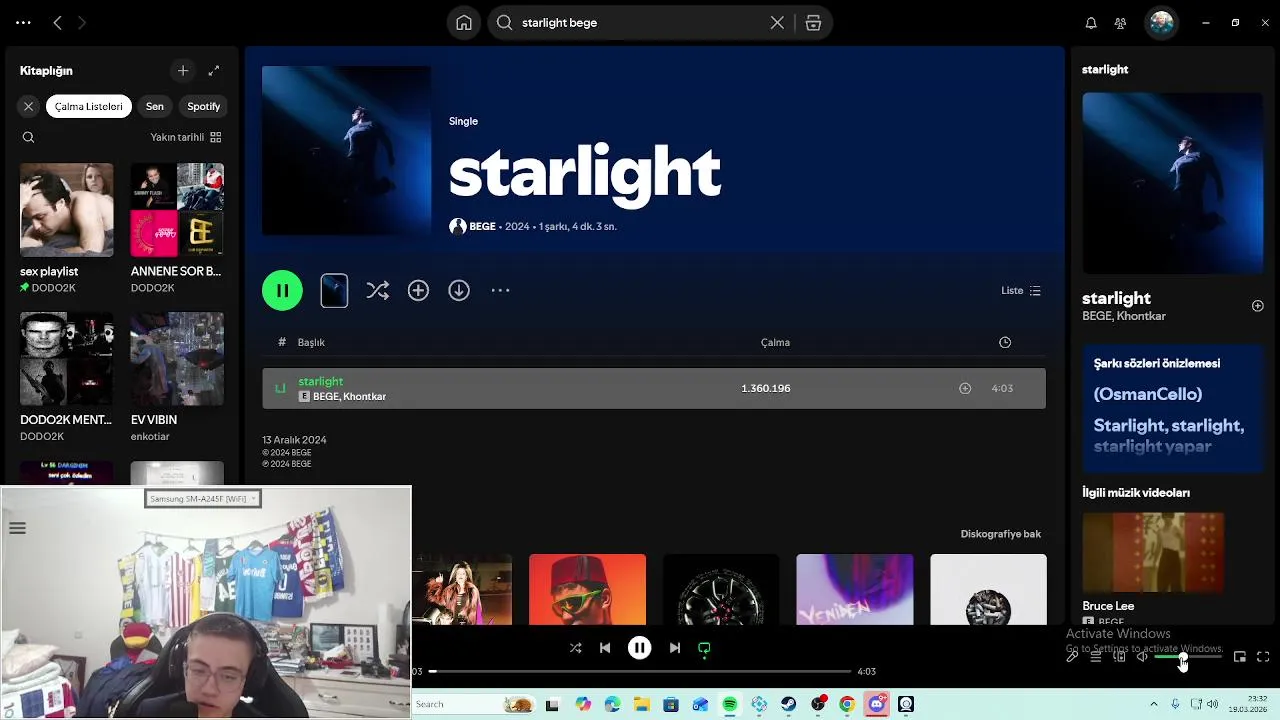Seek on the song progress bar
1280x720 pixels.
pos(640,671)
